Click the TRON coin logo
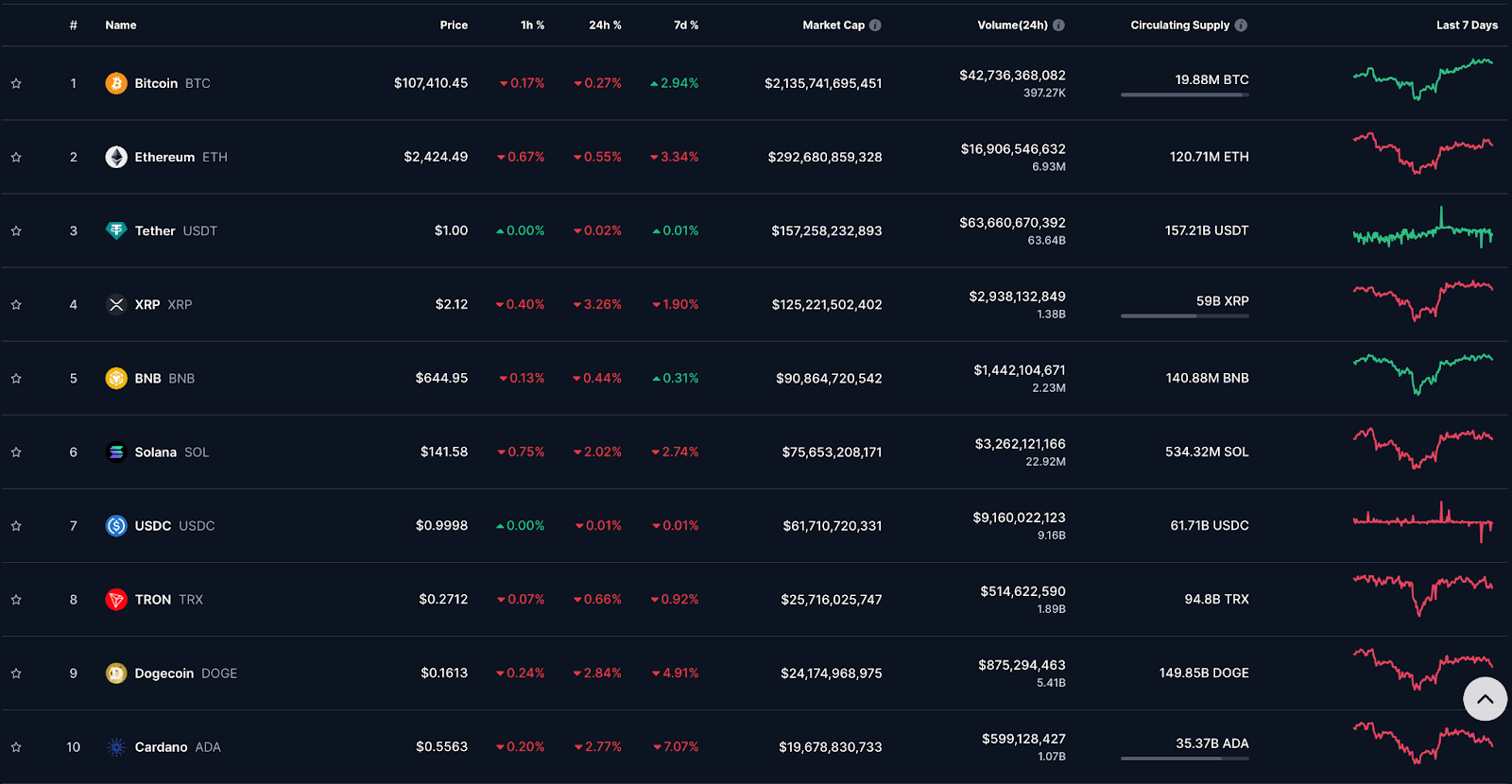The width and height of the screenshot is (1512, 784). 116,599
